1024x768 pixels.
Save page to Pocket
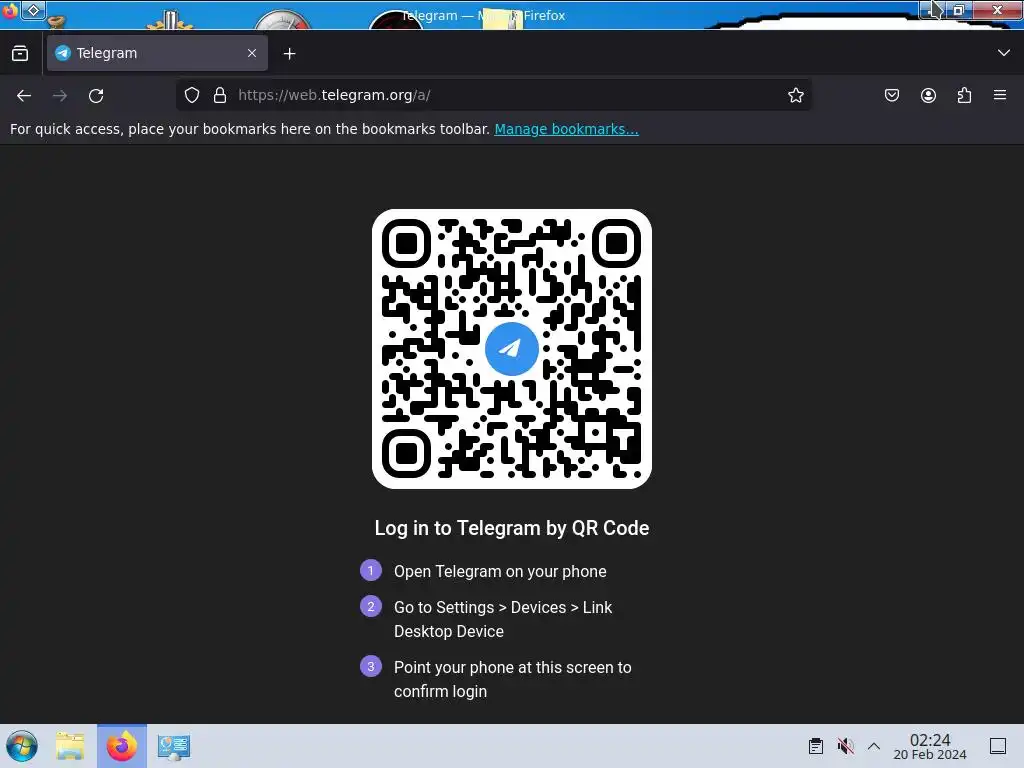(892, 95)
